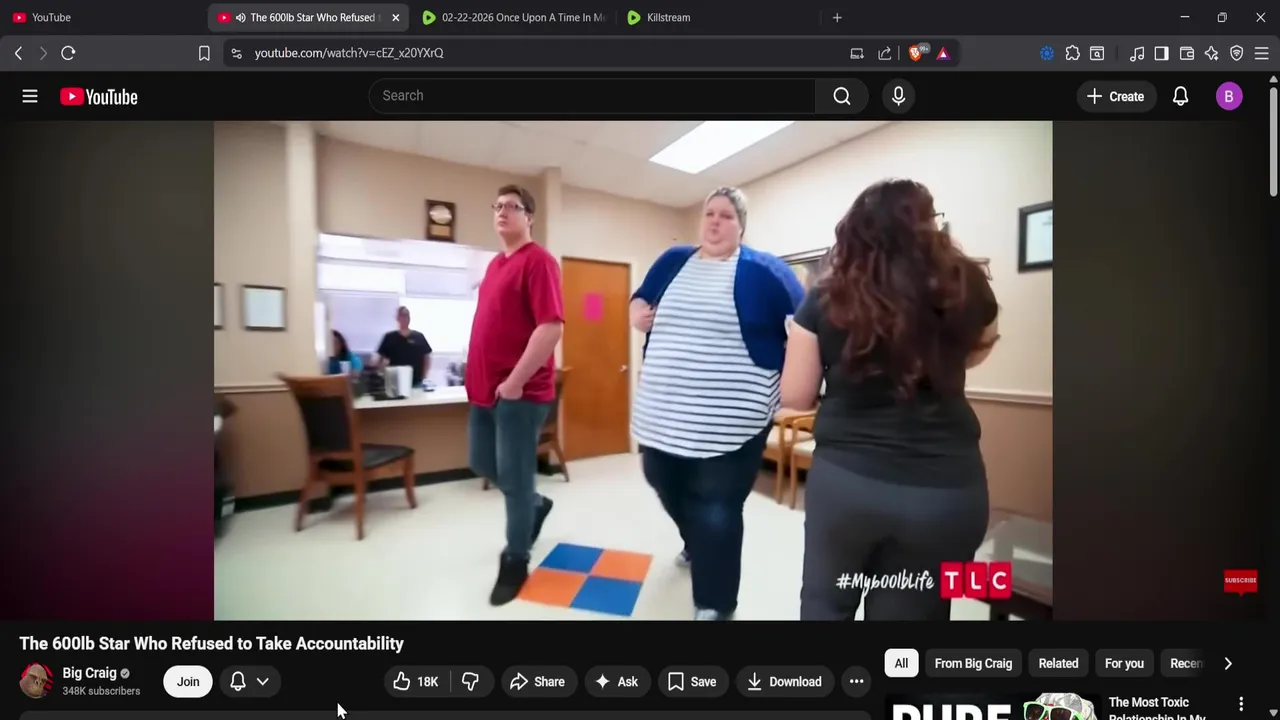This screenshot has height=720, width=1280.
Task: Open three-dot menu for The Most Toxic Relationship video
Action: pyautogui.click(x=1241, y=704)
